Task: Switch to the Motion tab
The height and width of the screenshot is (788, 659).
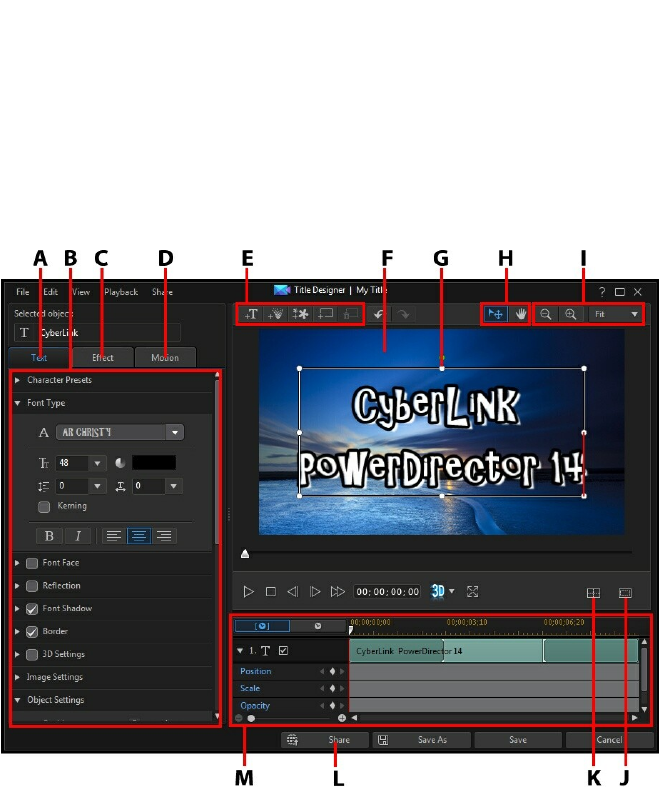Action: point(165,357)
